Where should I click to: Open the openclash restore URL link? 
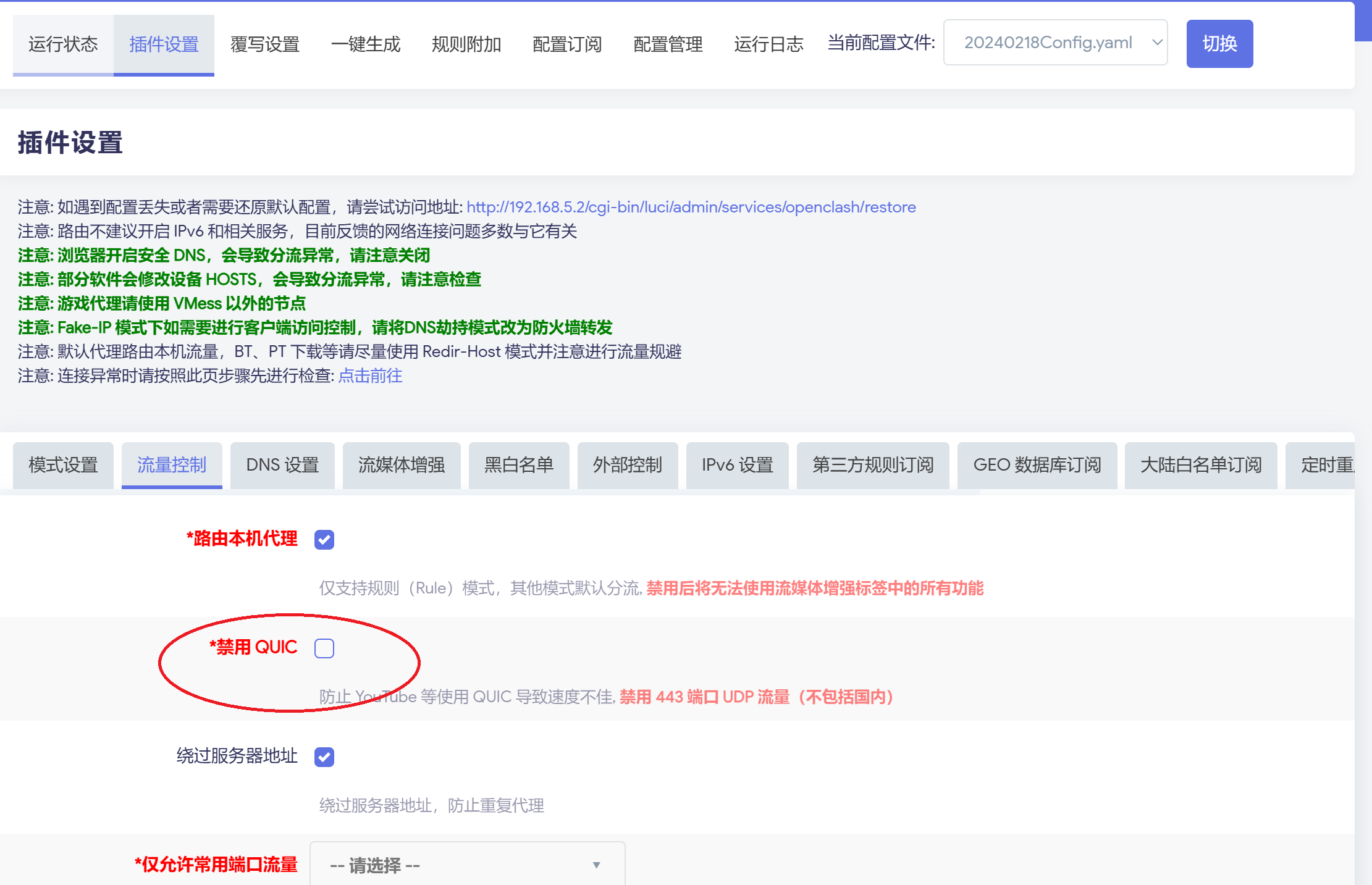point(691,207)
